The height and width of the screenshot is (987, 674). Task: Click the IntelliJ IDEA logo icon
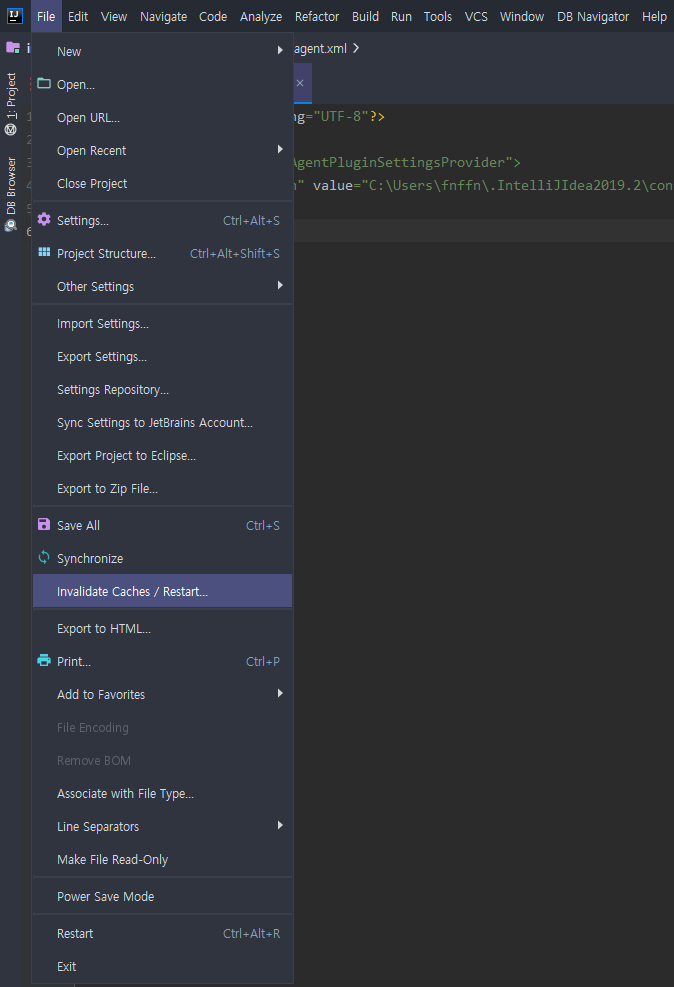[14, 16]
